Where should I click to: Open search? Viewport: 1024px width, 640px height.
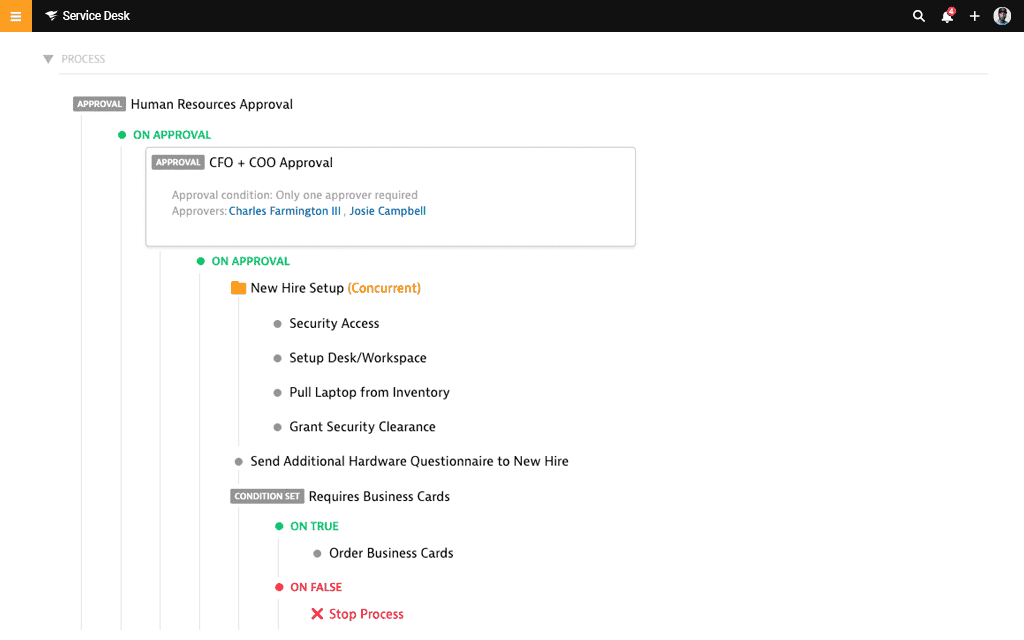click(x=918, y=16)
